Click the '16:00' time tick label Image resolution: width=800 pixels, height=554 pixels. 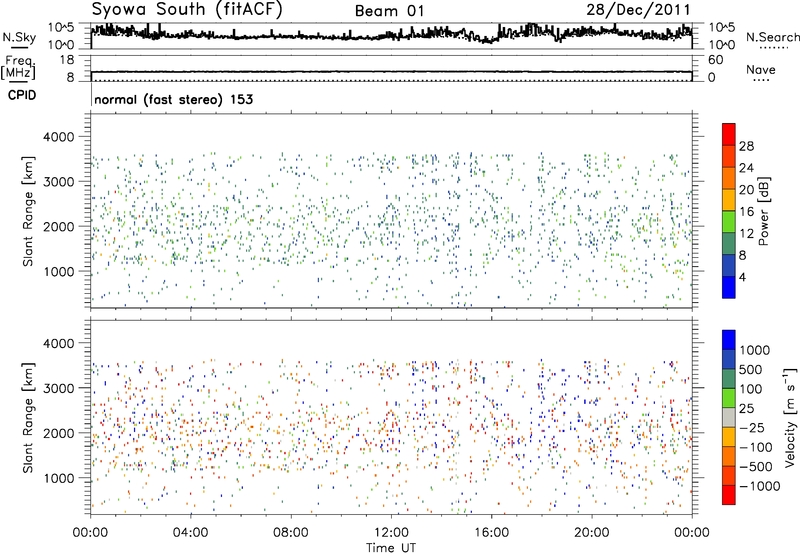coord(491,533)
